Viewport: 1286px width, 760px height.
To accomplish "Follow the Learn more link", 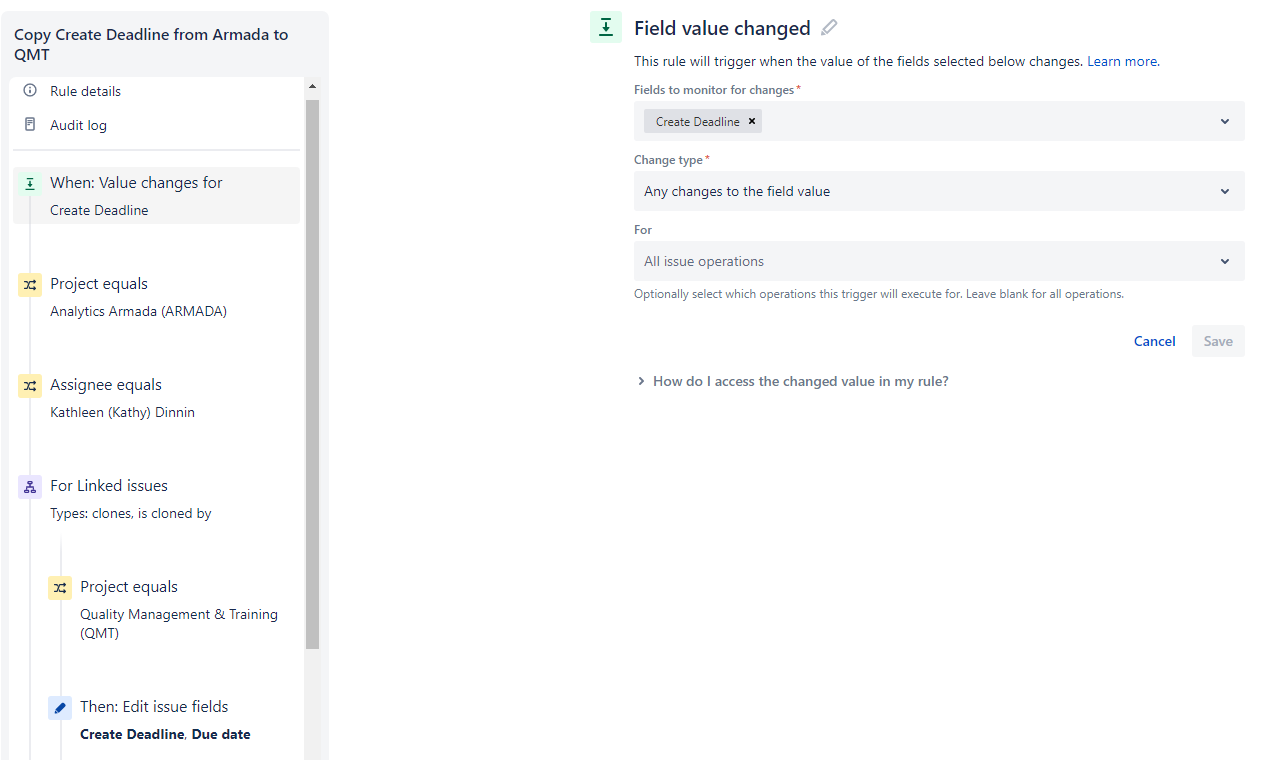I will click(x=1121, y=61).
